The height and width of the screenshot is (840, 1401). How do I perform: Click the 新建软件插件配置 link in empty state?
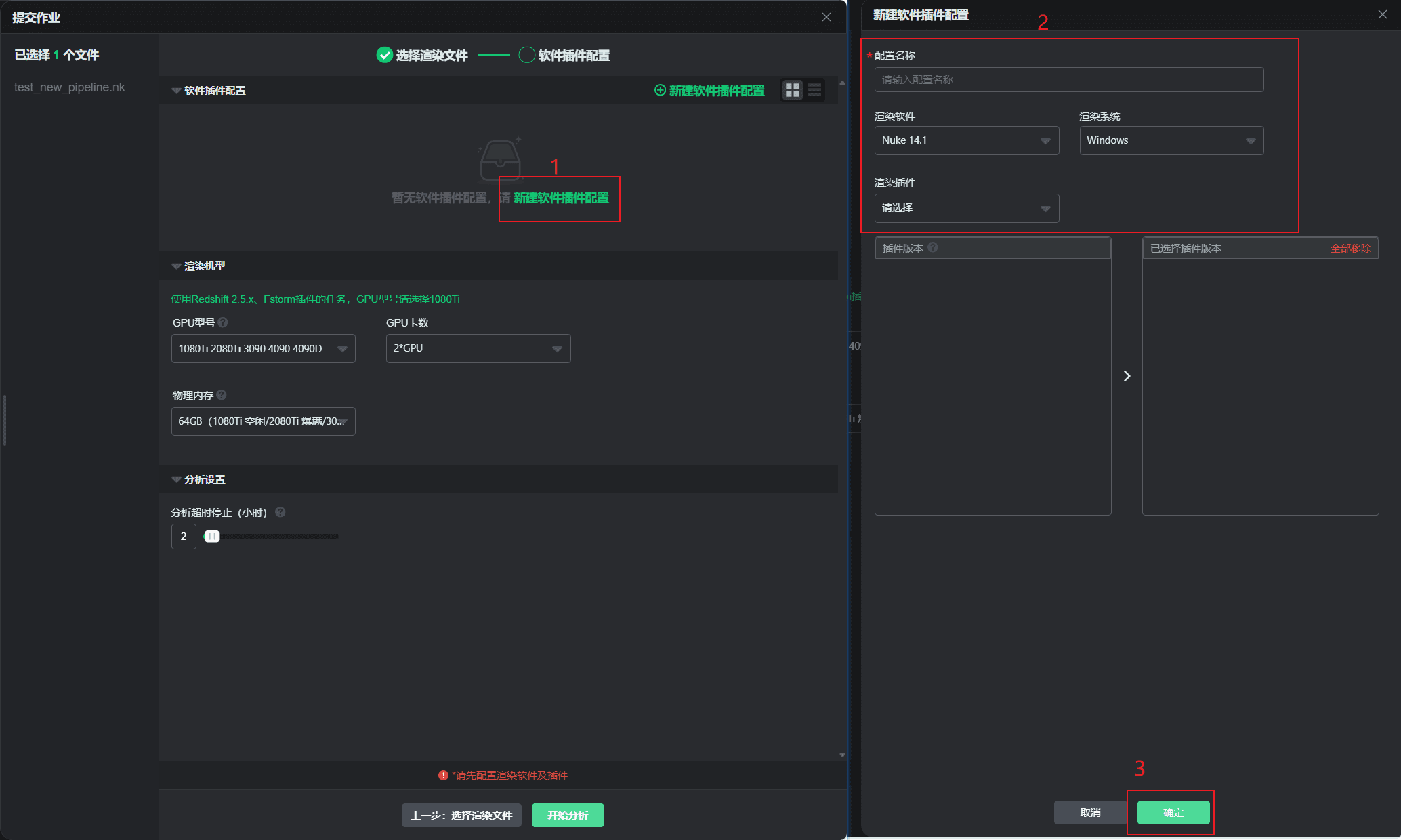[x=561, y=198]
